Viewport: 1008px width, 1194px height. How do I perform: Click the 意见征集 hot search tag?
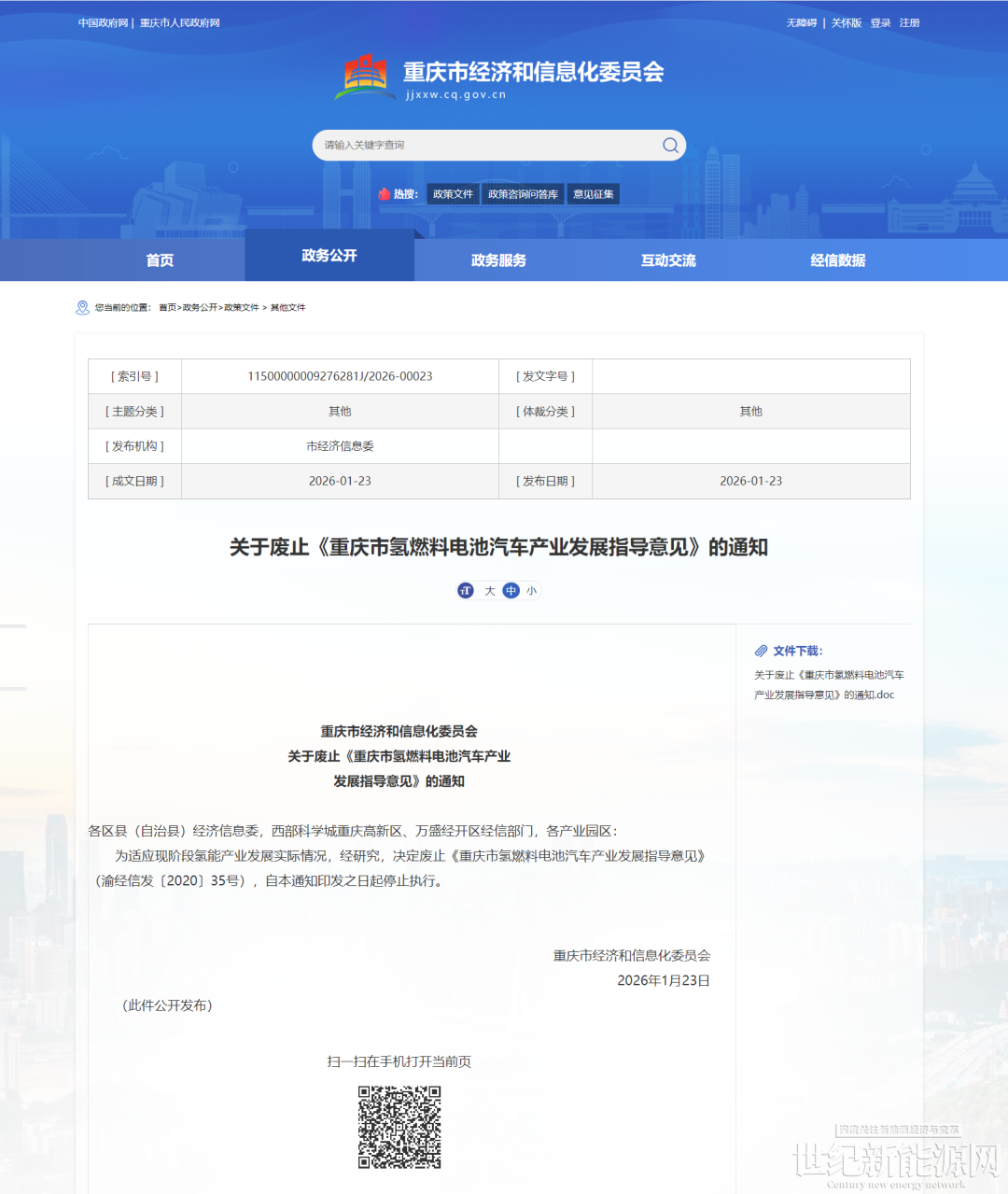pyautogui.click(x=594, y=194)
